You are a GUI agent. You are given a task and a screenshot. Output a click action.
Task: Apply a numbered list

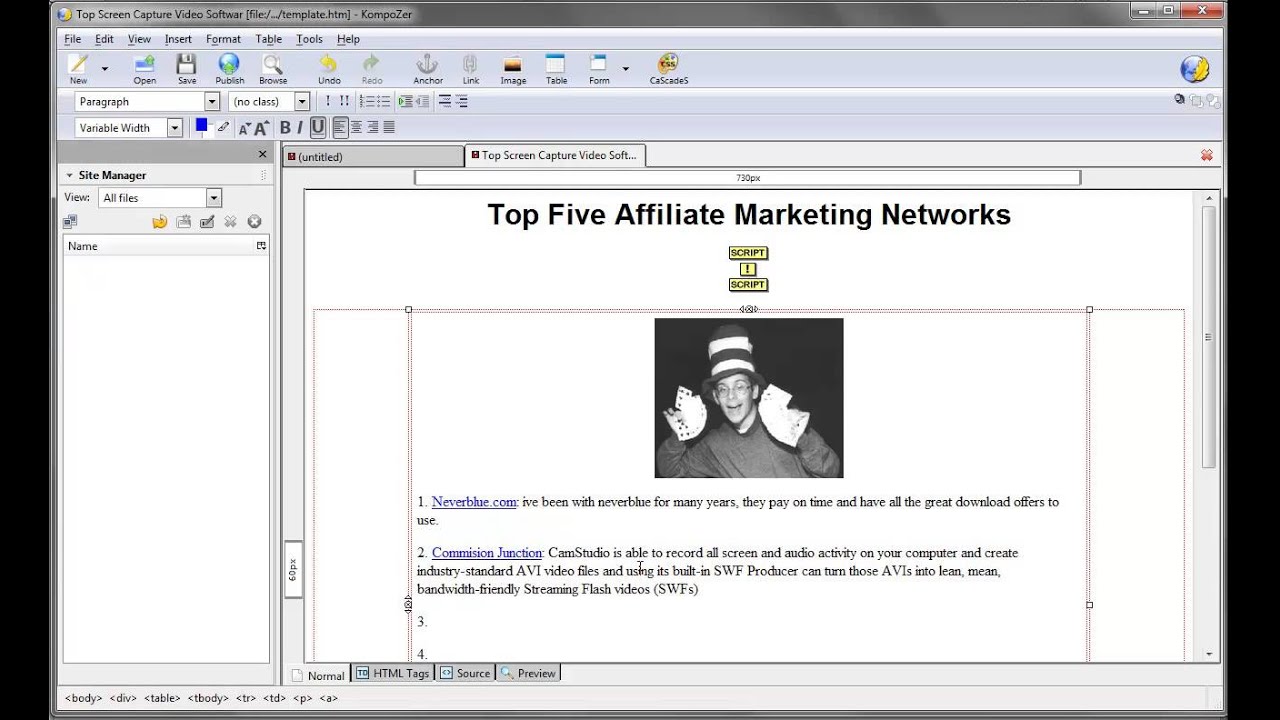[x=366, y=101]
